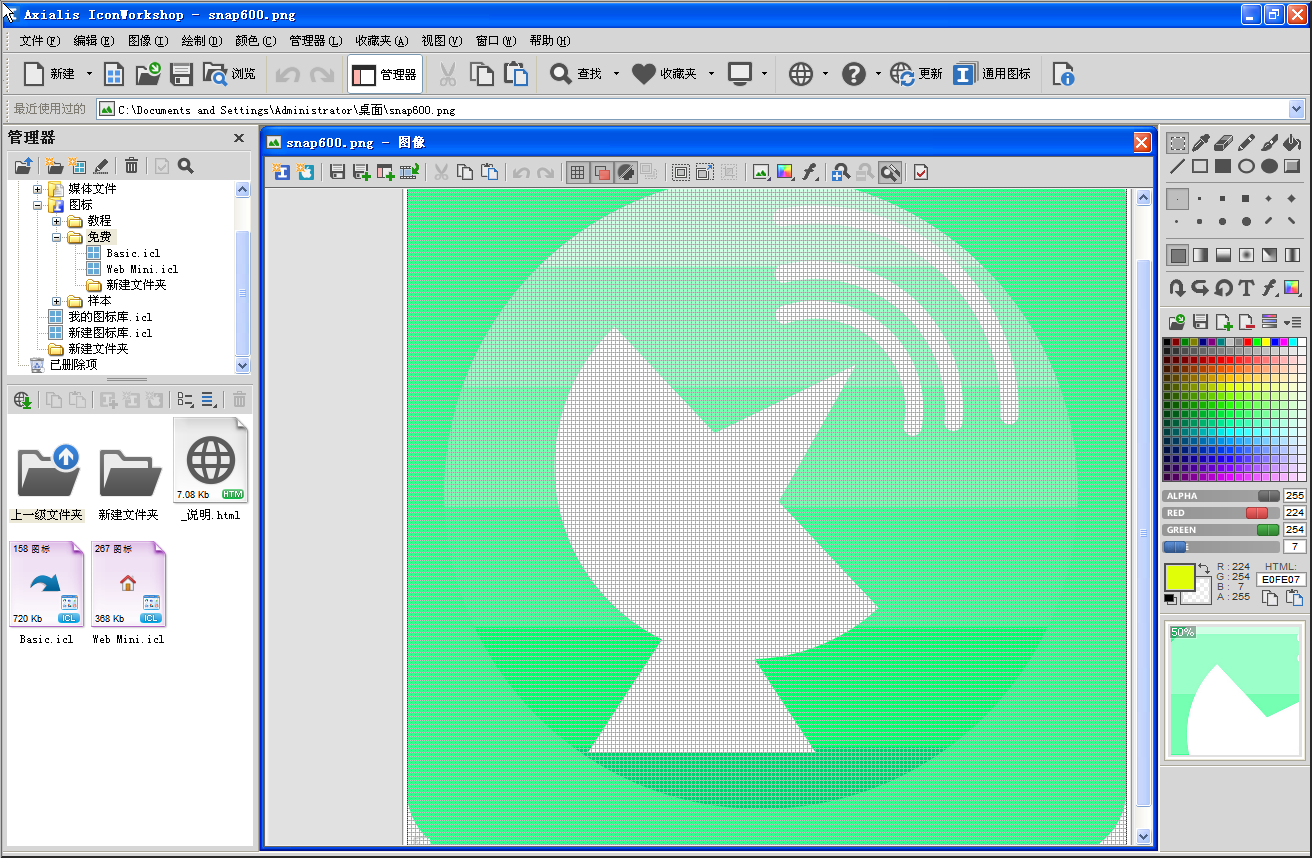Image resolution: width=1312 pixels, height=858 pixels.
Task: Toggle the solid fill mode button
Action: pos(1178,255)
